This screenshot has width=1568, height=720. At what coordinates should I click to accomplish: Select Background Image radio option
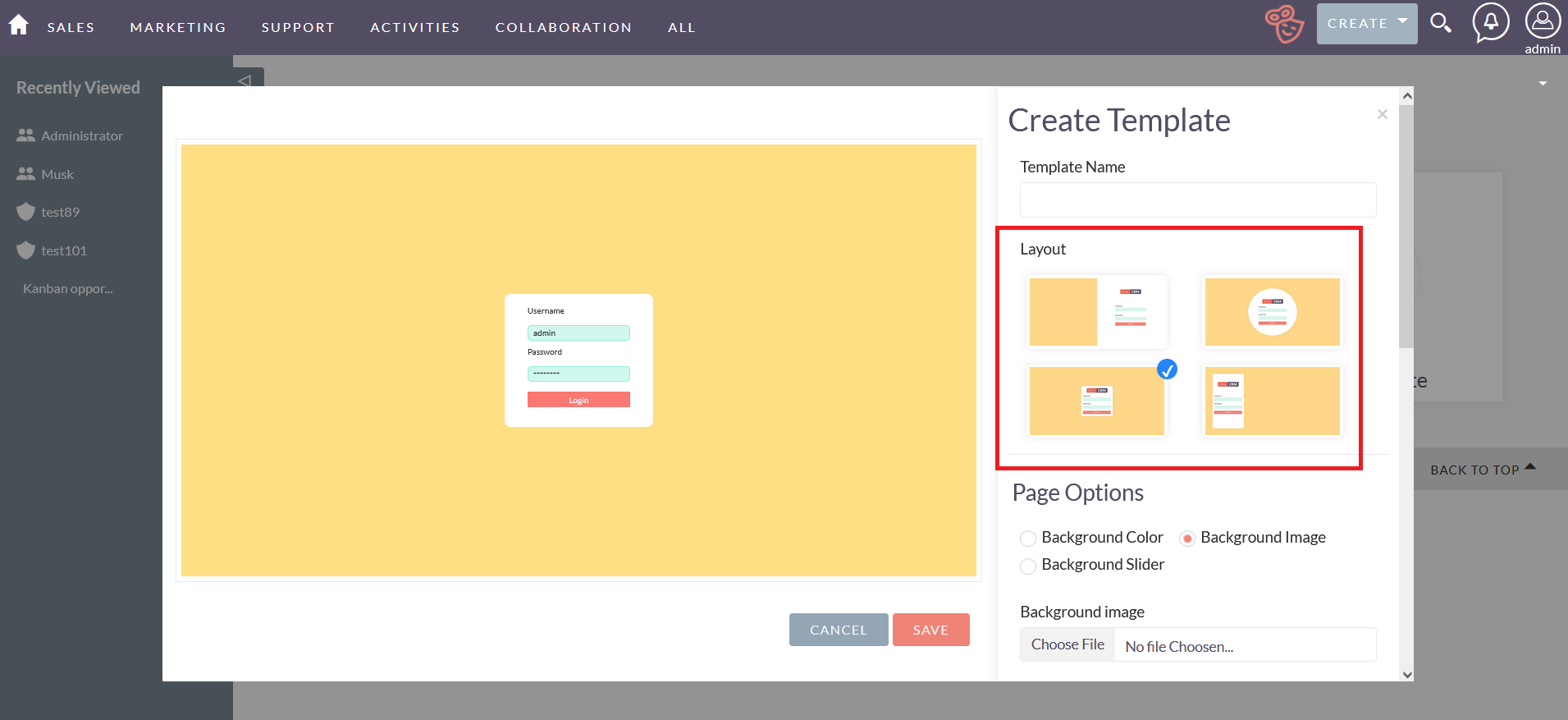click(x=1187, y=539)
